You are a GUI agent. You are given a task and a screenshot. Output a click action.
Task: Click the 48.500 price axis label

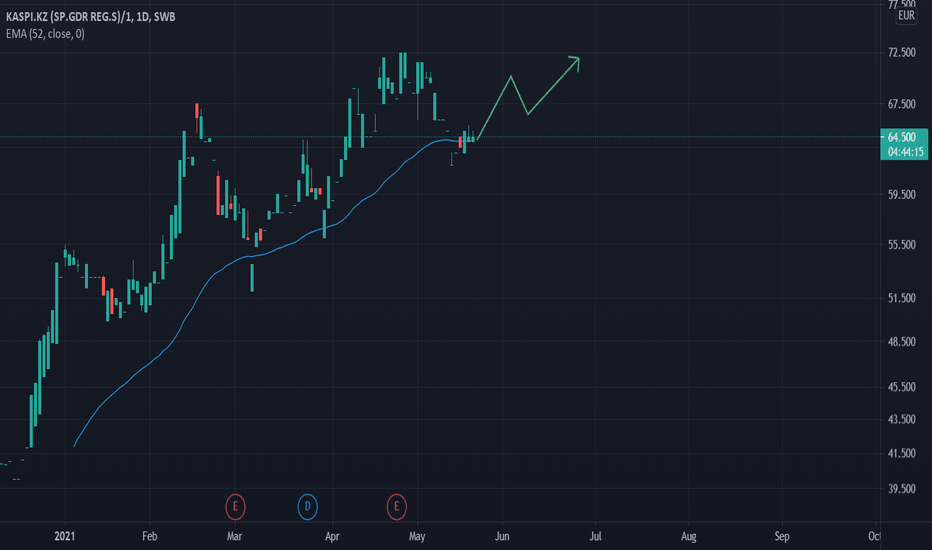tap(902, 341)
